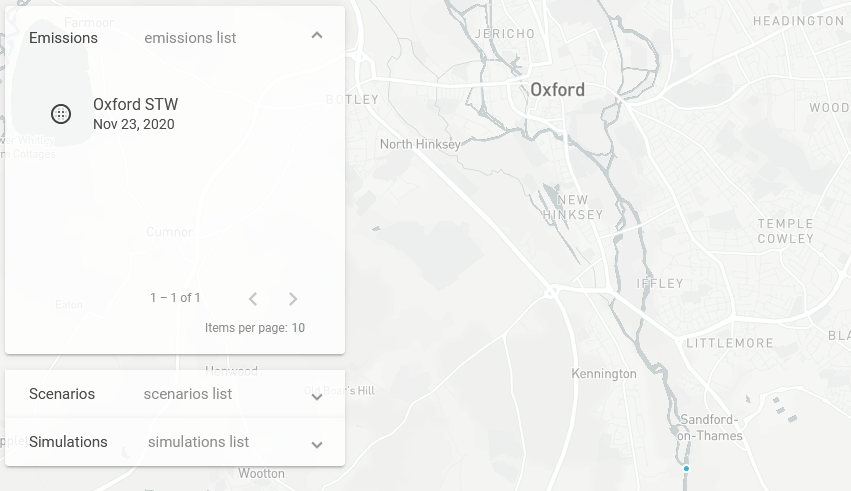This screenshot has width=851, height=491.
Task: Click the Botley map label
Action: click(x=352, y=100)
